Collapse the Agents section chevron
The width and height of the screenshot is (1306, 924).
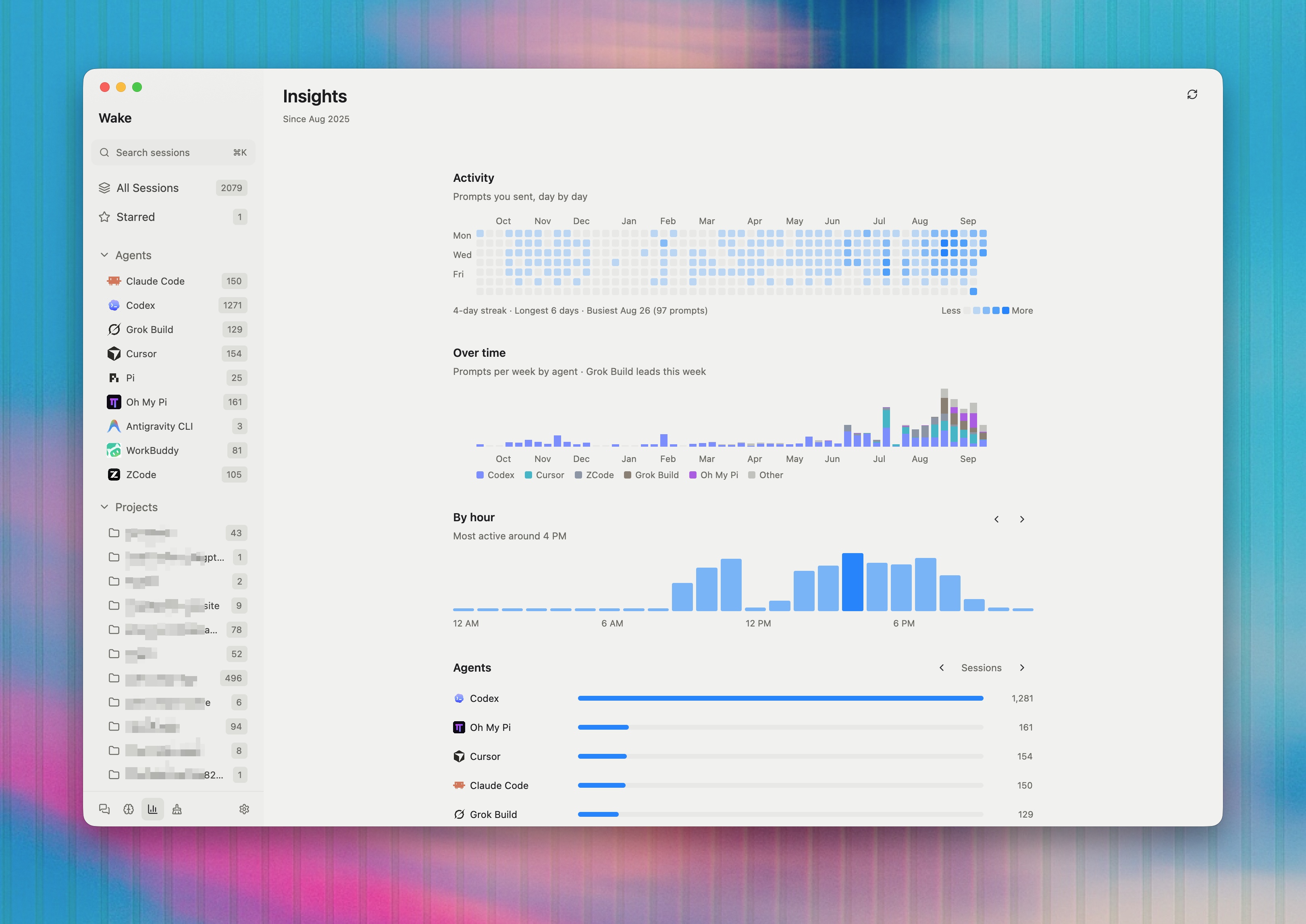[x=104, y=255]
